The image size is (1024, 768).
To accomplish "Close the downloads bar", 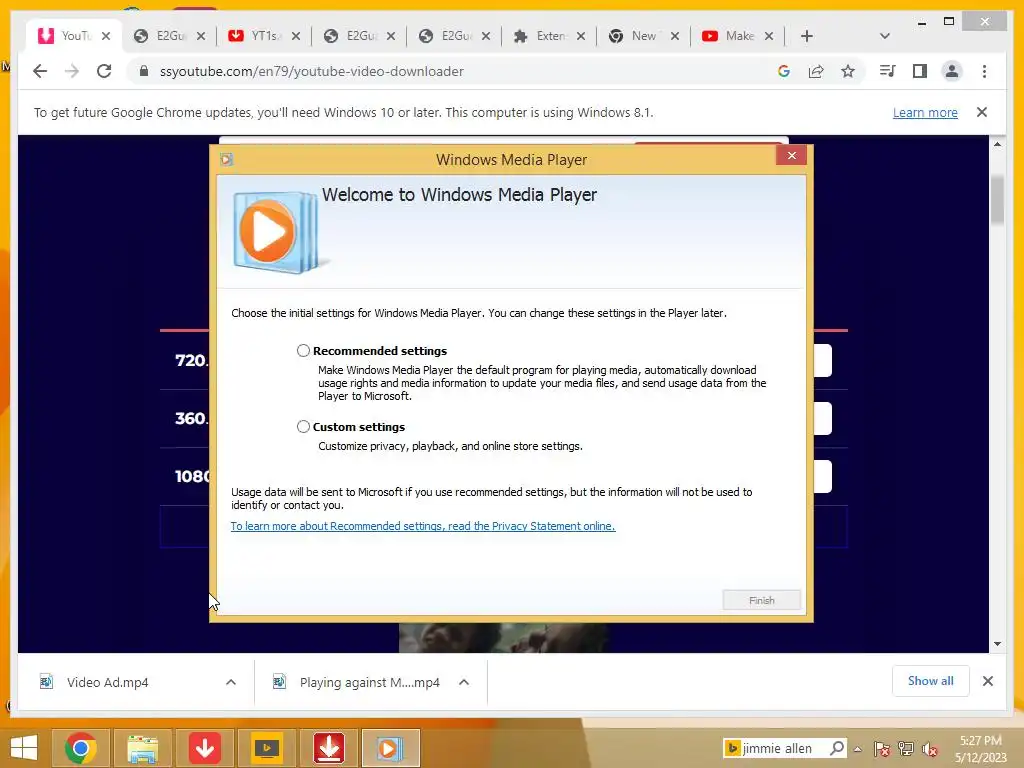I will pos(987,681).
